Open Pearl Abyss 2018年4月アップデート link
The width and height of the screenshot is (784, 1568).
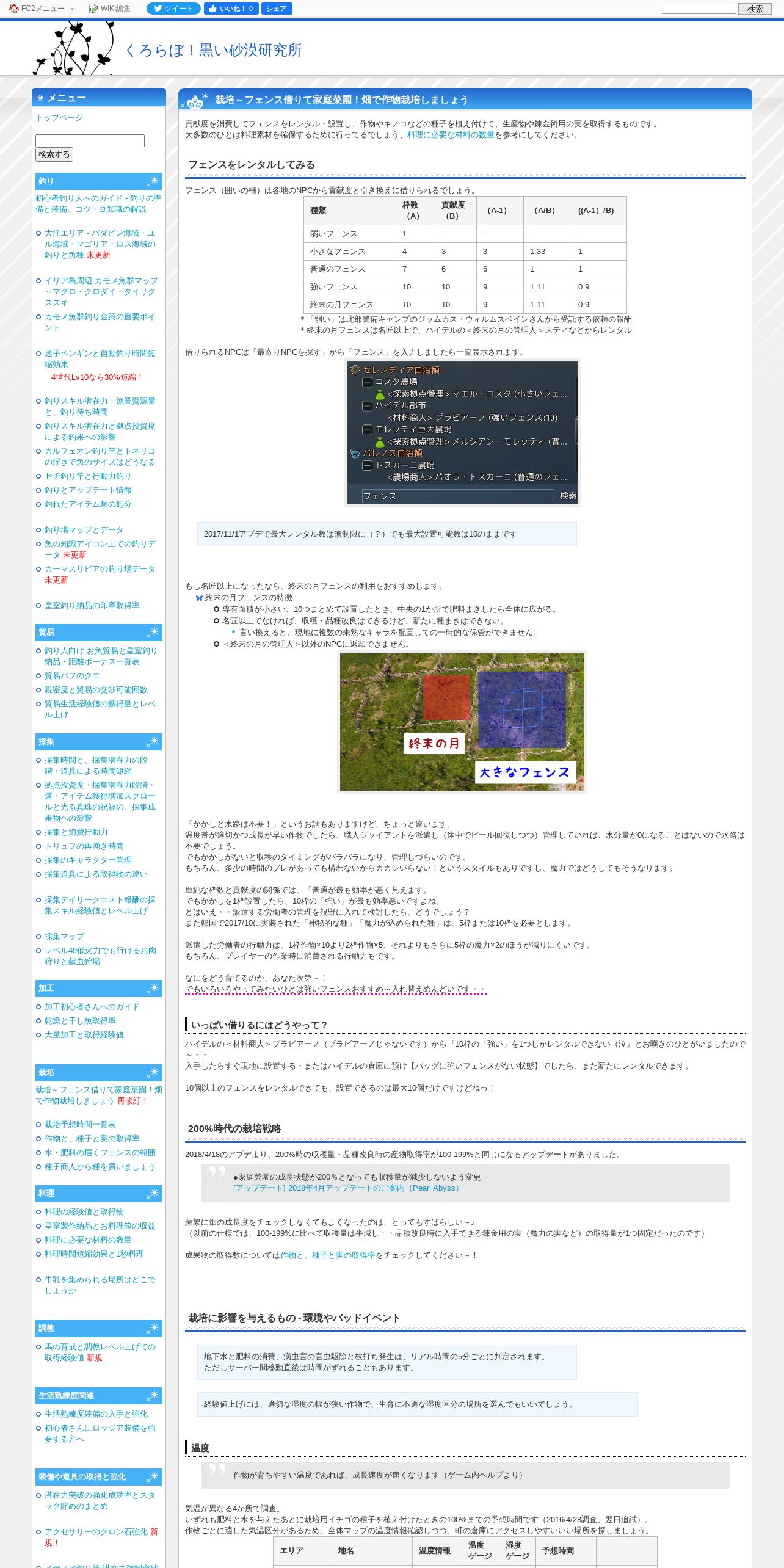click(x=347, y=1188)
